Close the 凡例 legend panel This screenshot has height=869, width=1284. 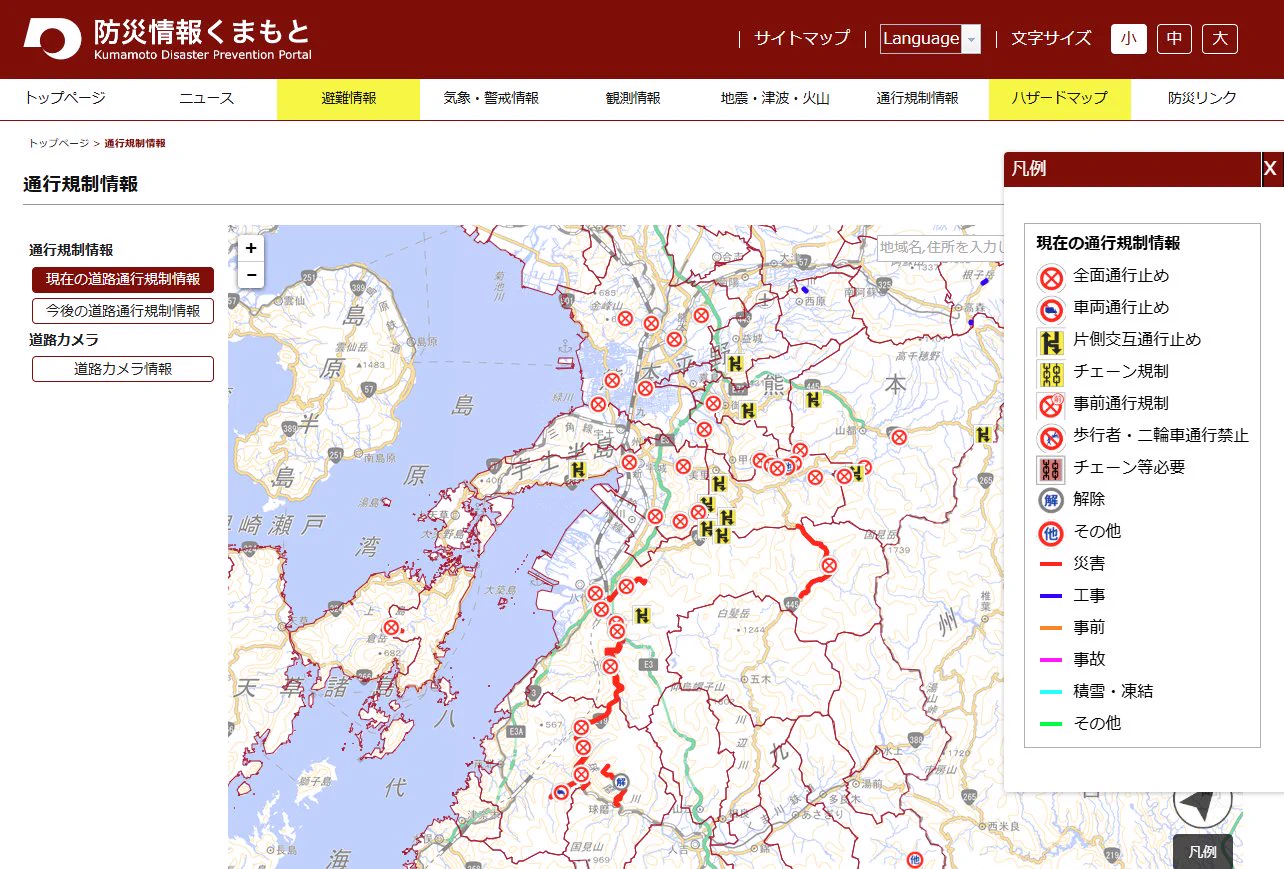coord(1270,169)
